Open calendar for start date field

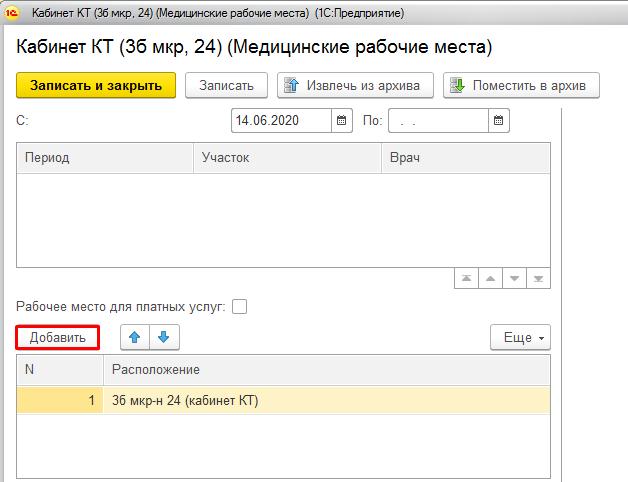click(342, 121)
